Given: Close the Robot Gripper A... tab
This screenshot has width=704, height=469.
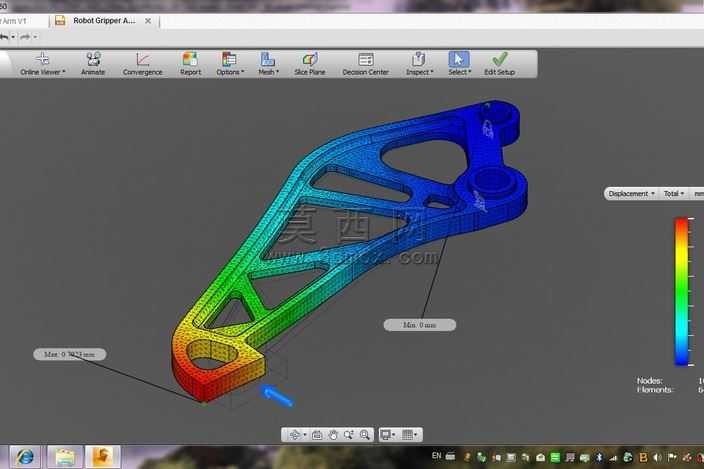Looking at the screenshot, I should click(148, 21).
